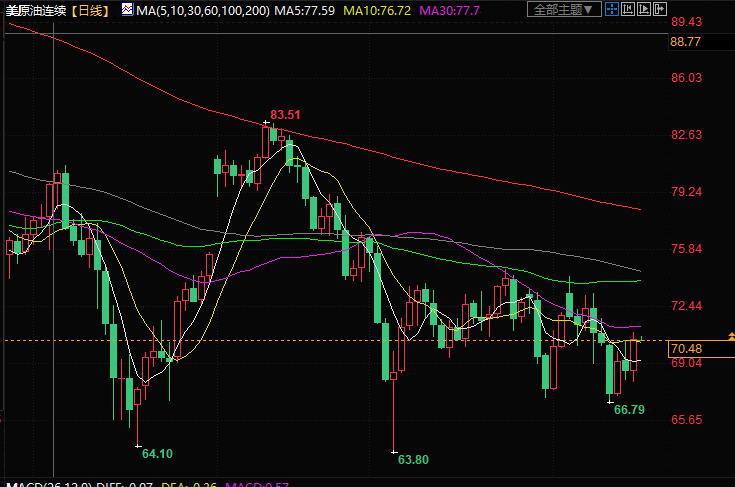Click the 63.80 lowest price marker
735x487 pixels.
point(413,459)
